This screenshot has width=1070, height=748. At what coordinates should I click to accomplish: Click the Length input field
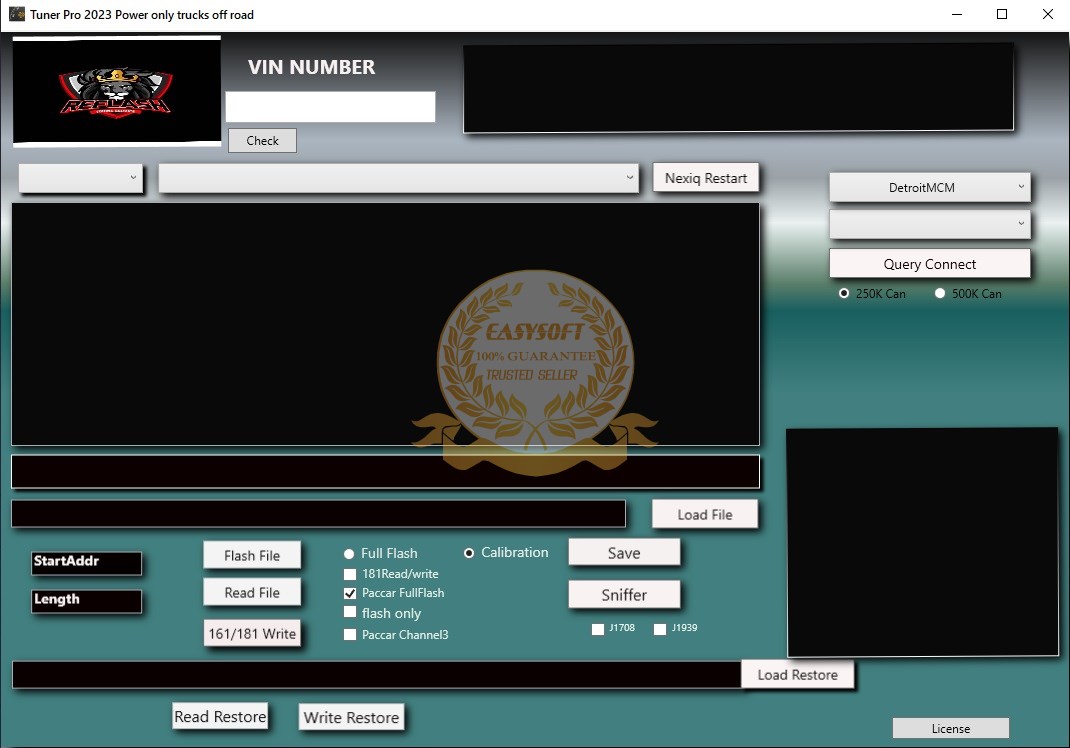coord(87,601)
